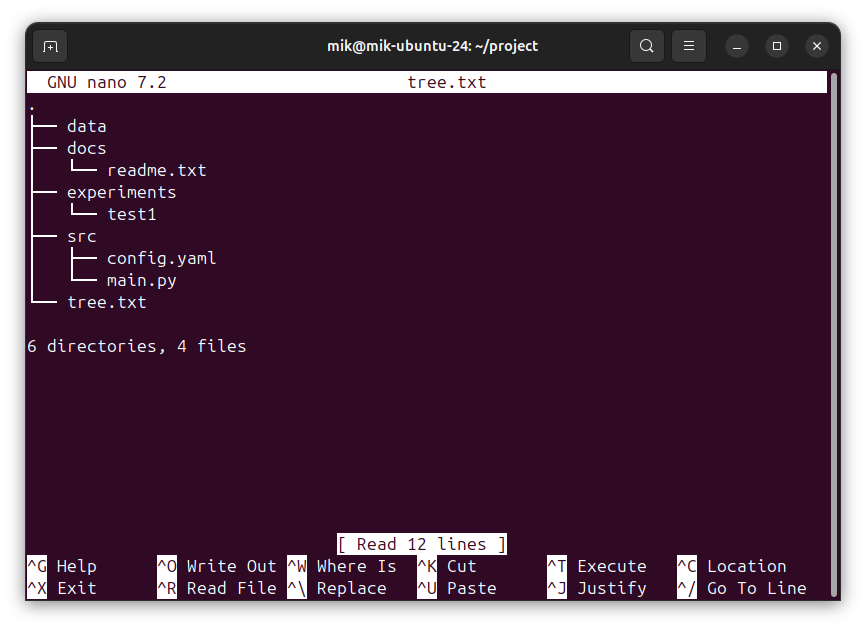The height and width of the screenshot is (629, 866).
Task: Click the terminal vertical scrollbar
Action: [834, 300]
